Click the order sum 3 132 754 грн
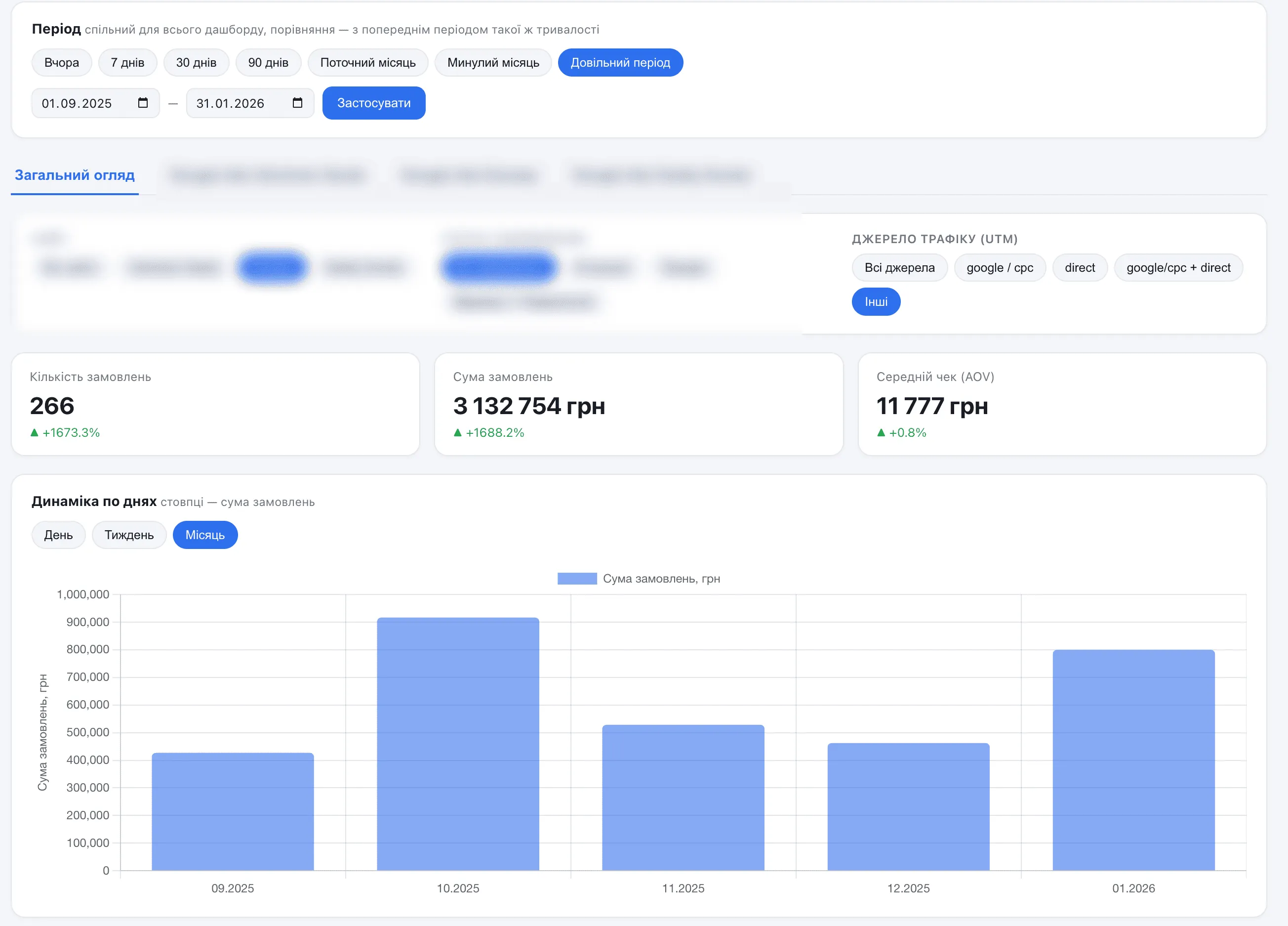Screen dimensions: 1288x926 [529, 406]
